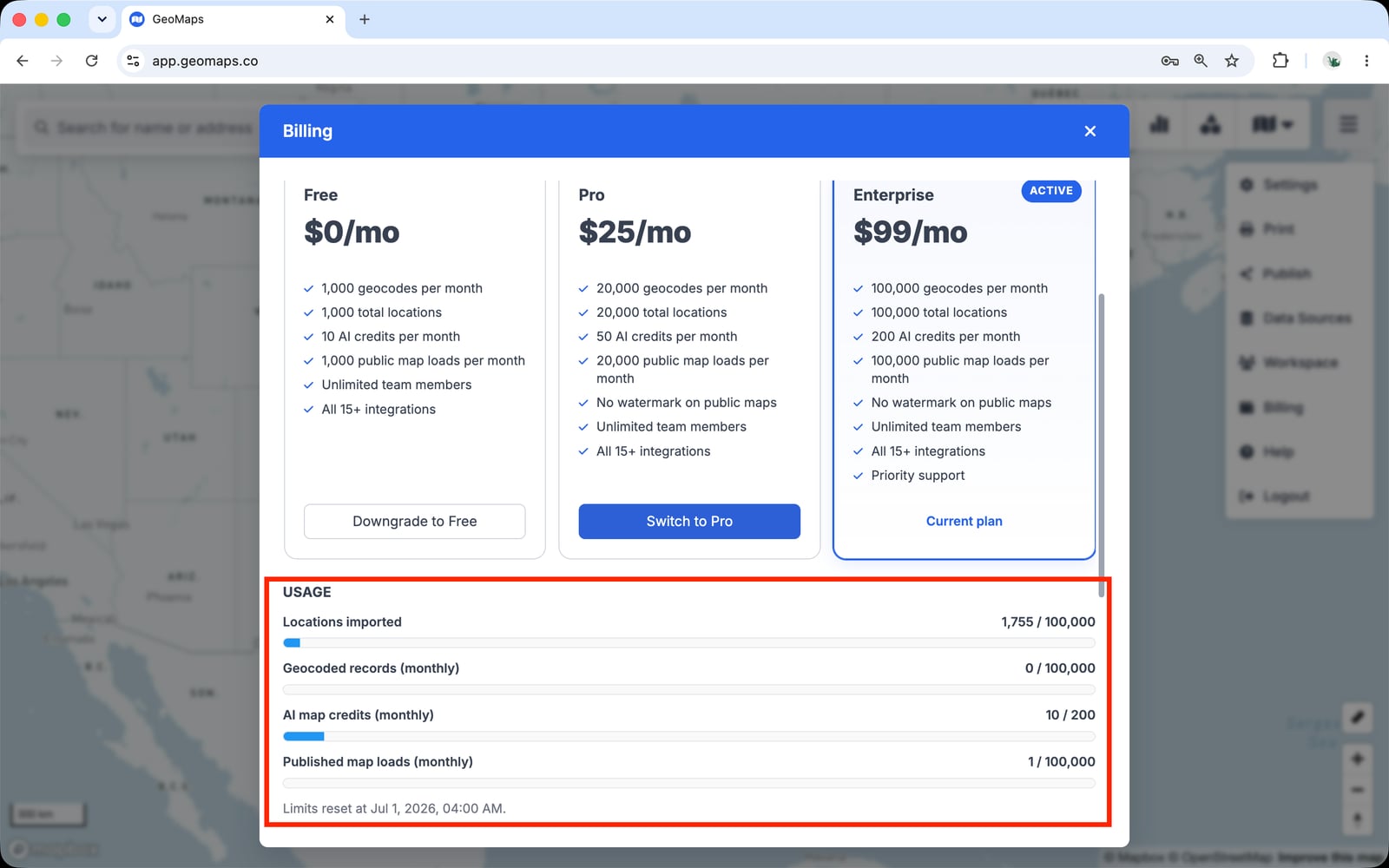Click the limits reset date text

point(394,809)
